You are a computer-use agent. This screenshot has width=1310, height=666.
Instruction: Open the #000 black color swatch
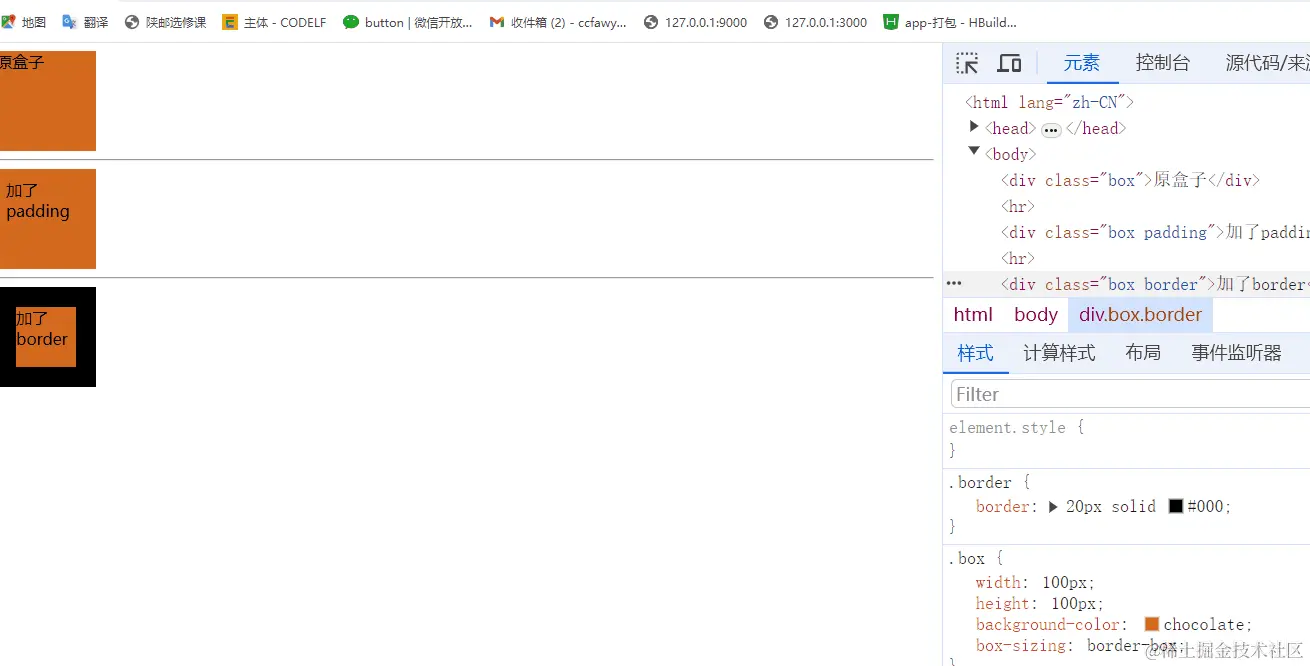1176,507
